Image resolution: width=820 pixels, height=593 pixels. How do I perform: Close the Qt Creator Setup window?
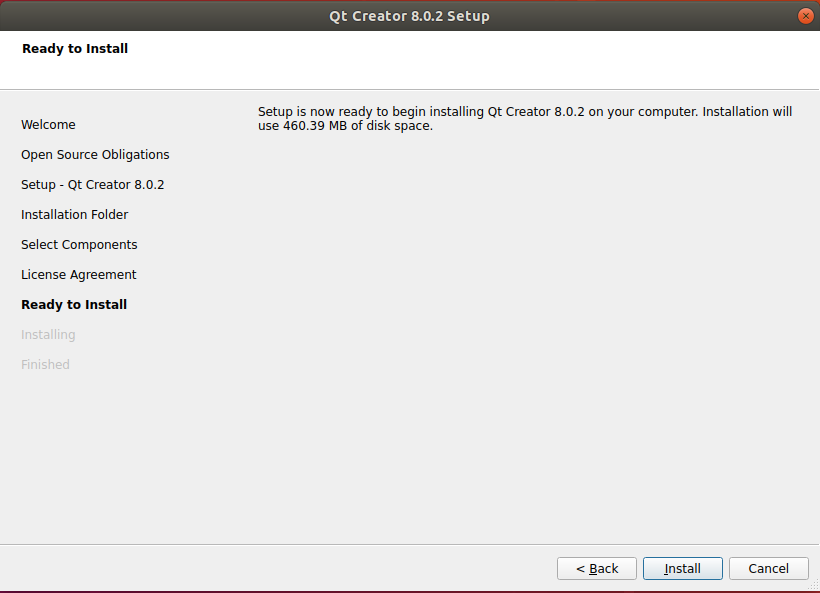pos(805,16)
